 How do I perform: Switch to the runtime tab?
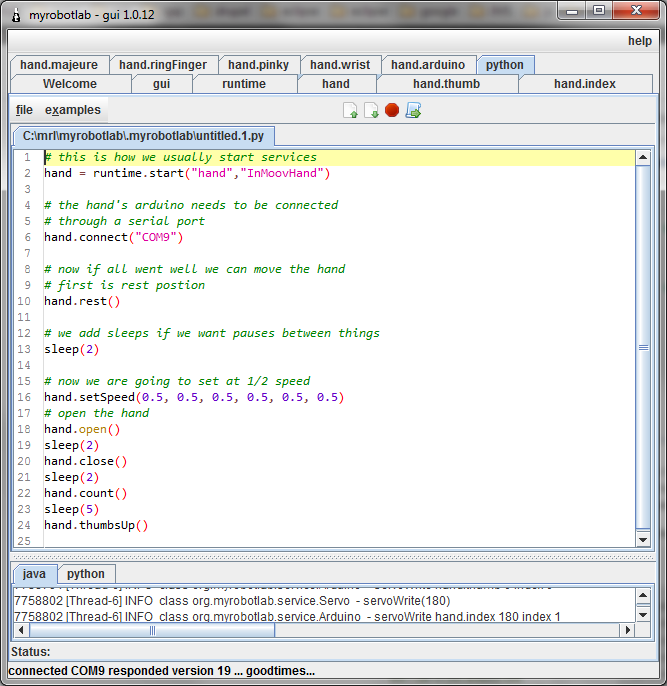point(244,84)
